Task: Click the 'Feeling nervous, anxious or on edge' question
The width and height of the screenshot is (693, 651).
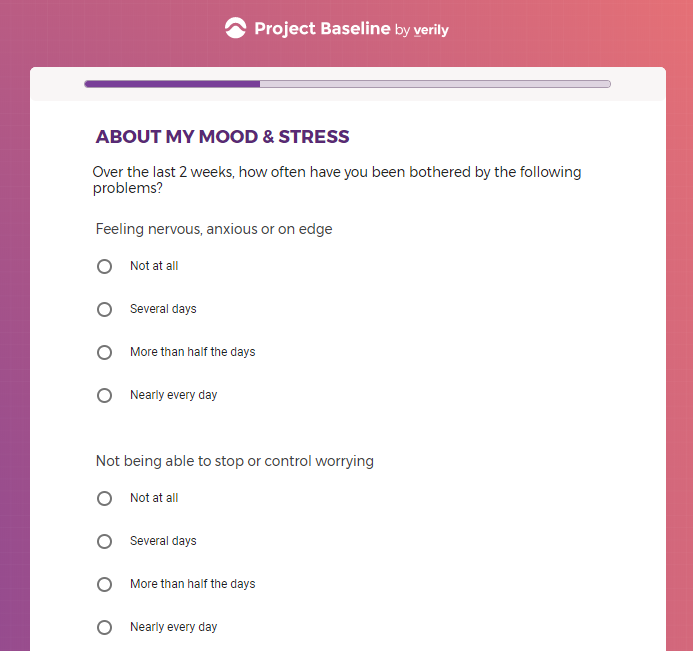Action: pos(214,229)
